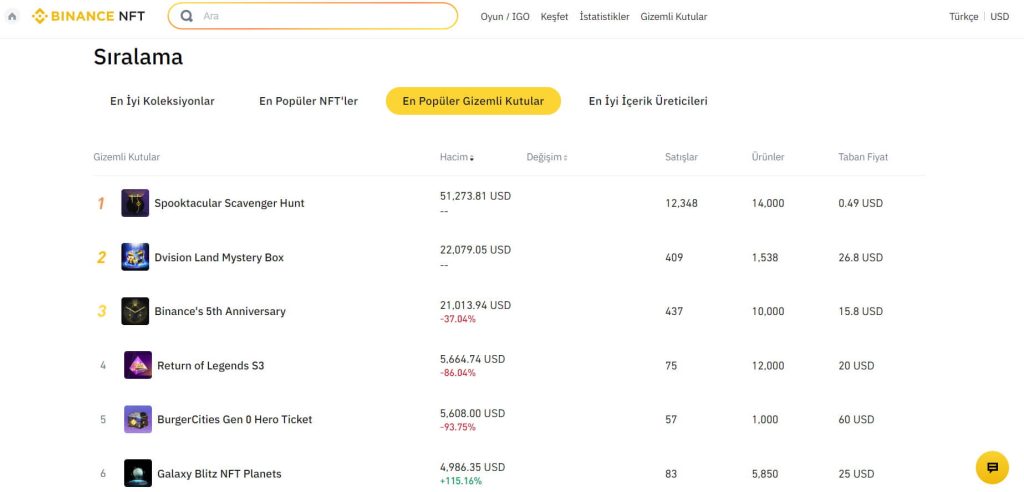Open the Binance NFT logo homepage

(x=89, y=16)
